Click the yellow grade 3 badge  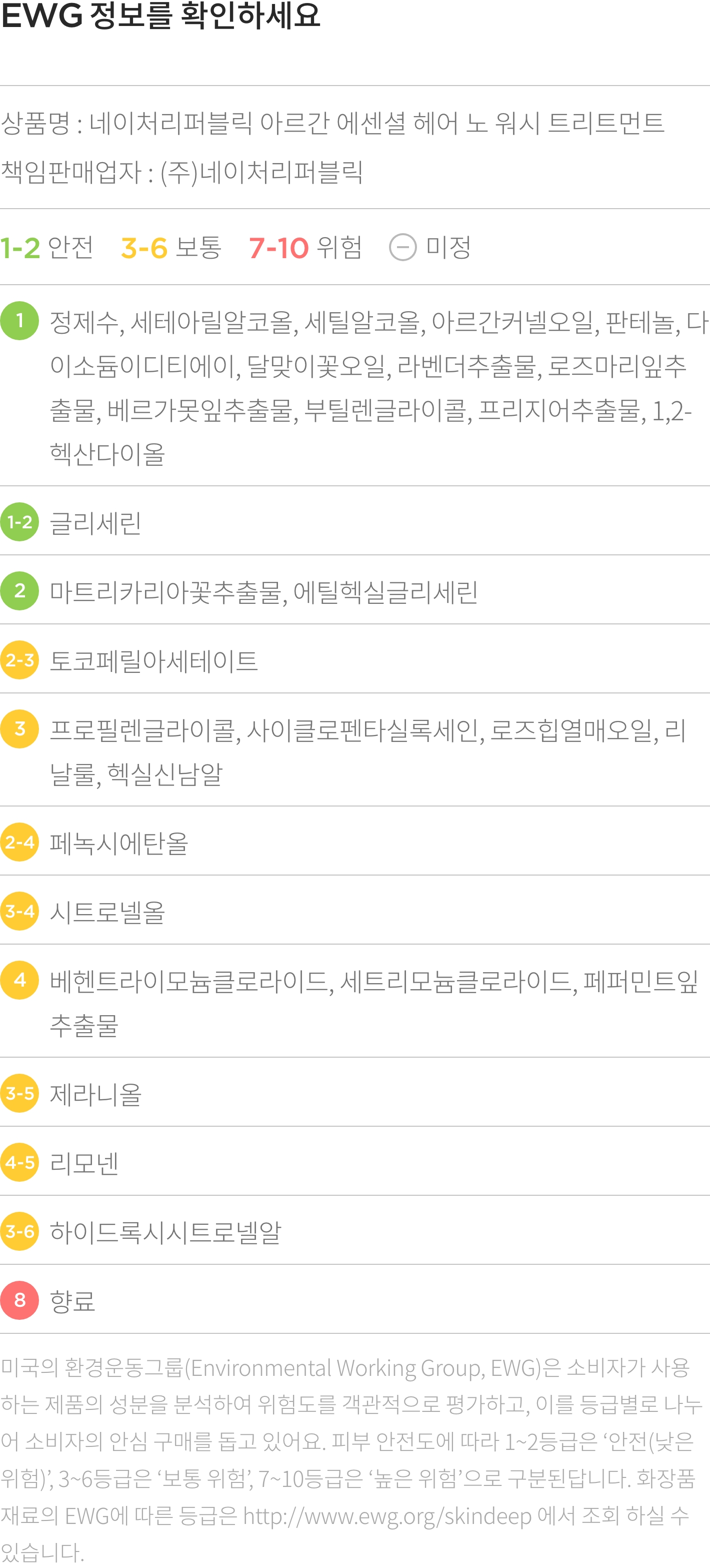coord(19,728)
